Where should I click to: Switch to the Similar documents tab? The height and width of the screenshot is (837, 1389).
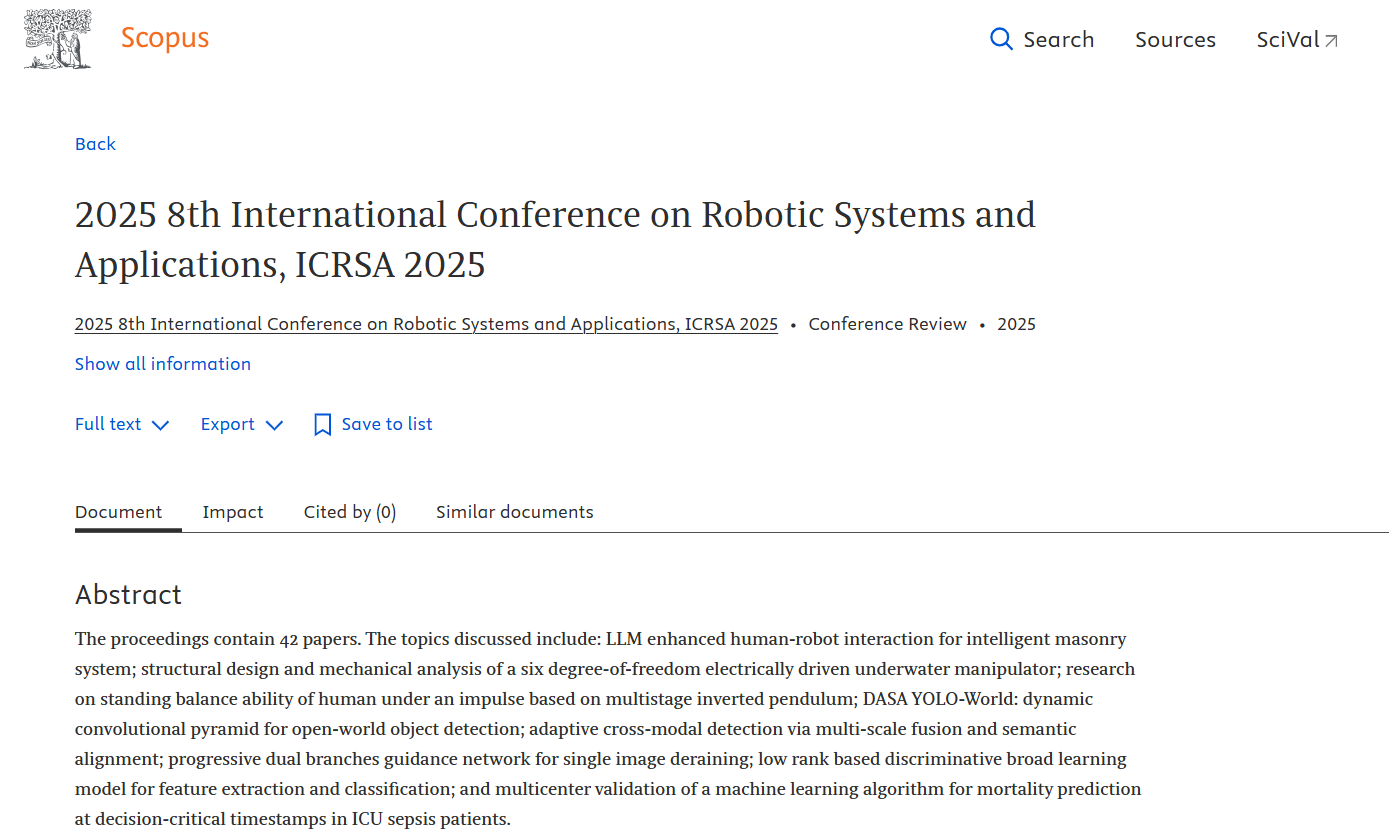514,512
